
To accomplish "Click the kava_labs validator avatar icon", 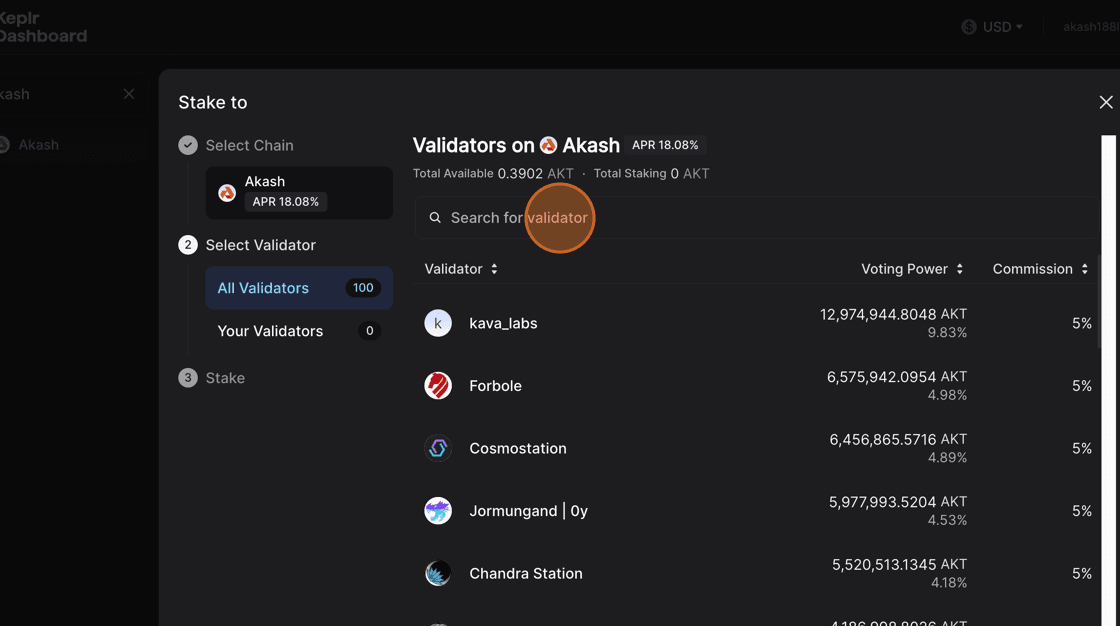I will coord(438,323).
